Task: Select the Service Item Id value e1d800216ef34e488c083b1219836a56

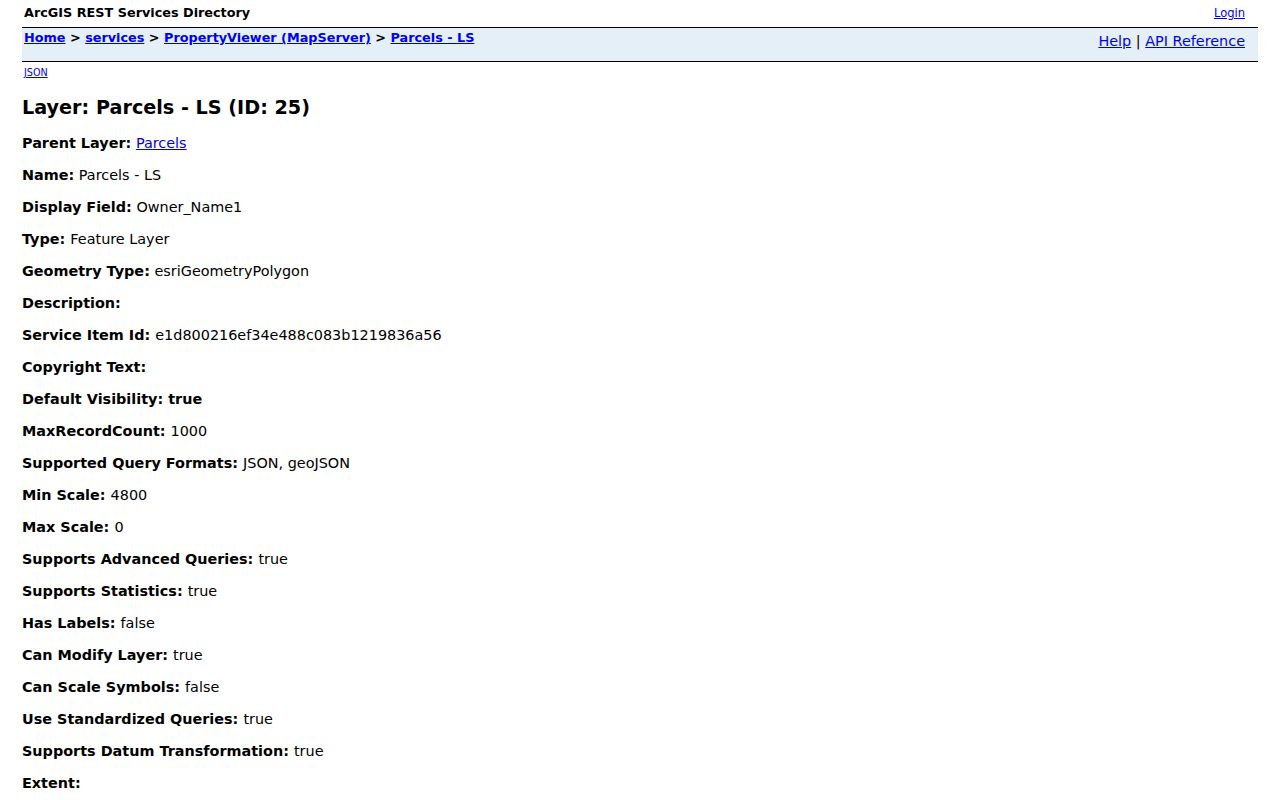Action: click(x=298, y=335)
